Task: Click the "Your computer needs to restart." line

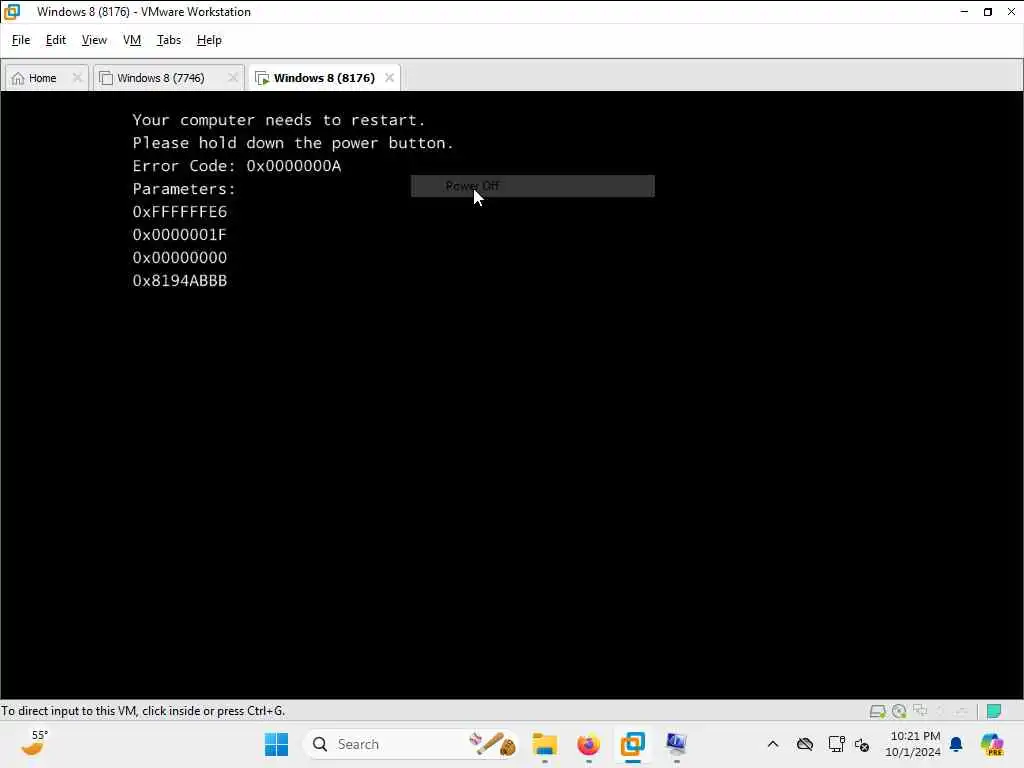Action: point(279,120)
